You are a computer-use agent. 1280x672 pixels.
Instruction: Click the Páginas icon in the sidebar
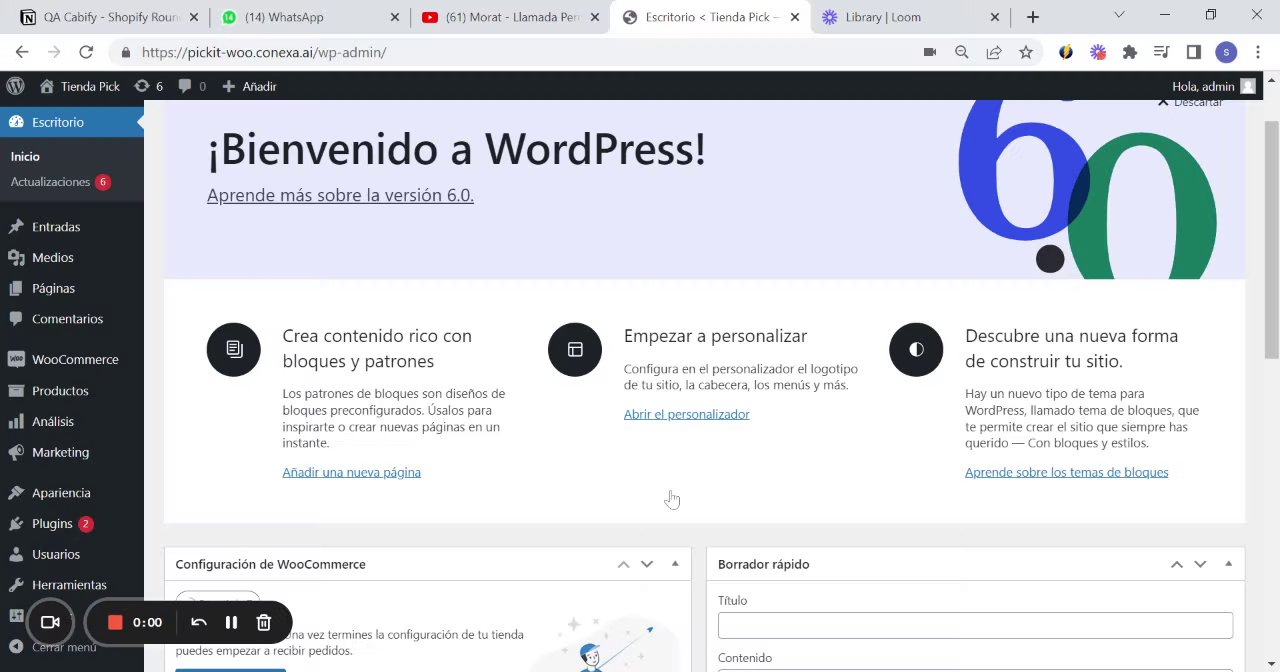pos(15,288)
